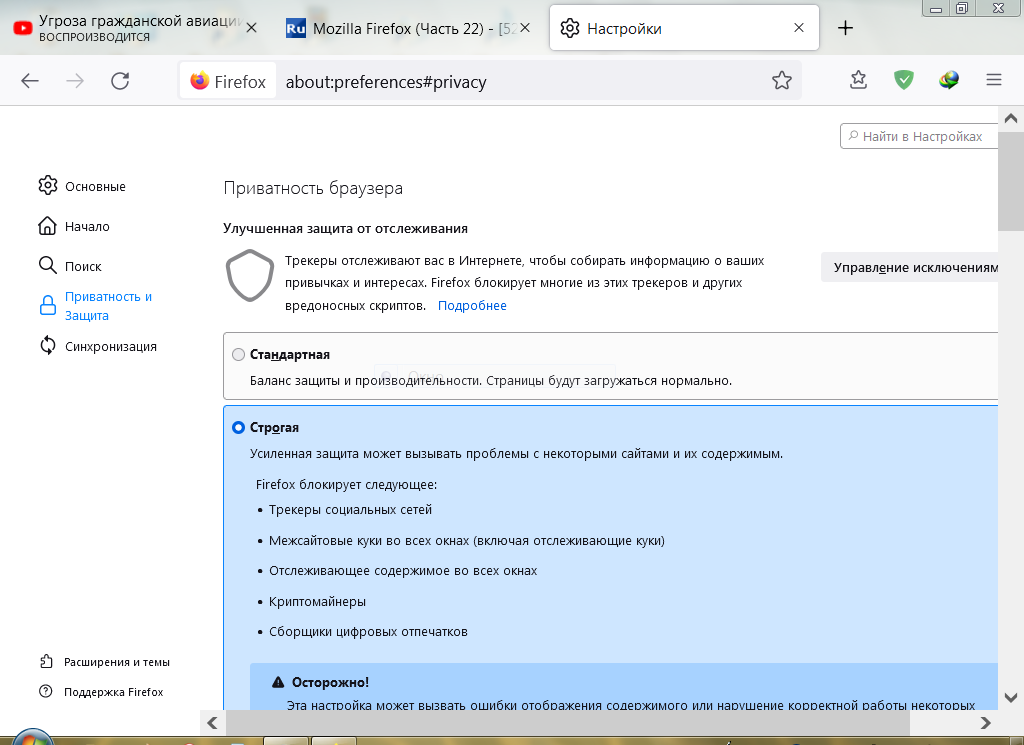Screen dimensions: 1024x745
Task: Click the Улучшенная защита от отслеживания heading
Action: point(345,229)
